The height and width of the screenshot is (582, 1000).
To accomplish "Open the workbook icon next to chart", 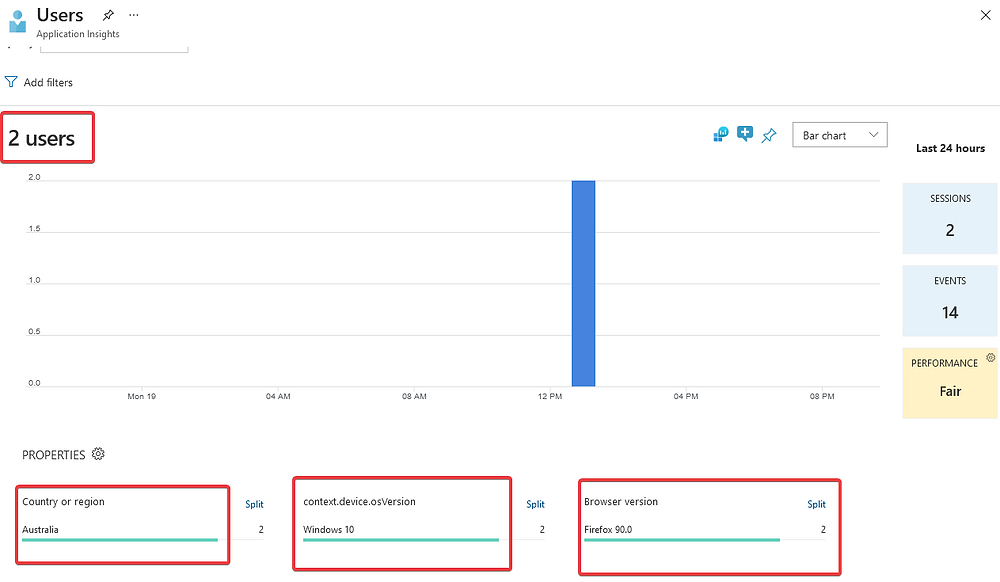I will (721, 135).
